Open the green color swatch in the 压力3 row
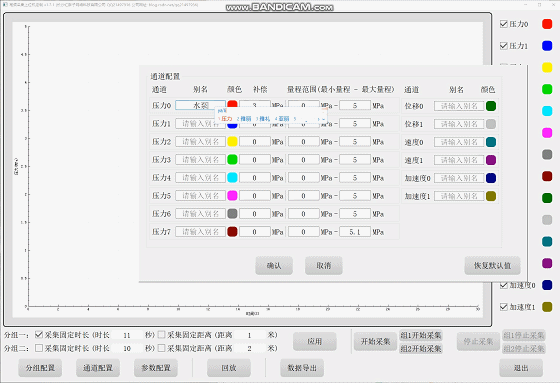Viewport: 560px width, 383px height. click(x=232, y=159)
